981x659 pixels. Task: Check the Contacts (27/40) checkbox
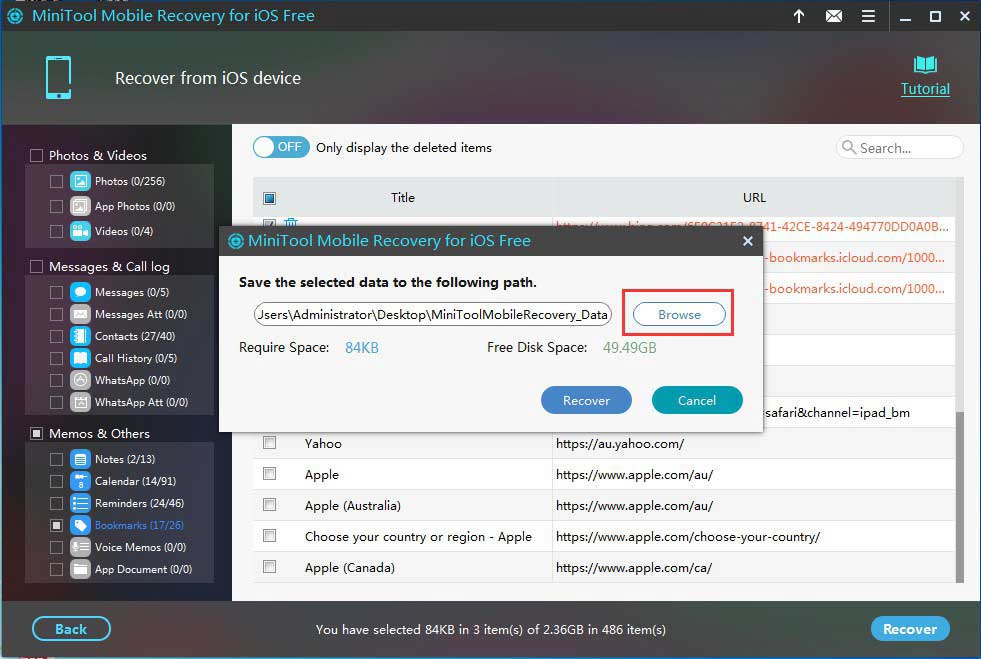(56, 336)
